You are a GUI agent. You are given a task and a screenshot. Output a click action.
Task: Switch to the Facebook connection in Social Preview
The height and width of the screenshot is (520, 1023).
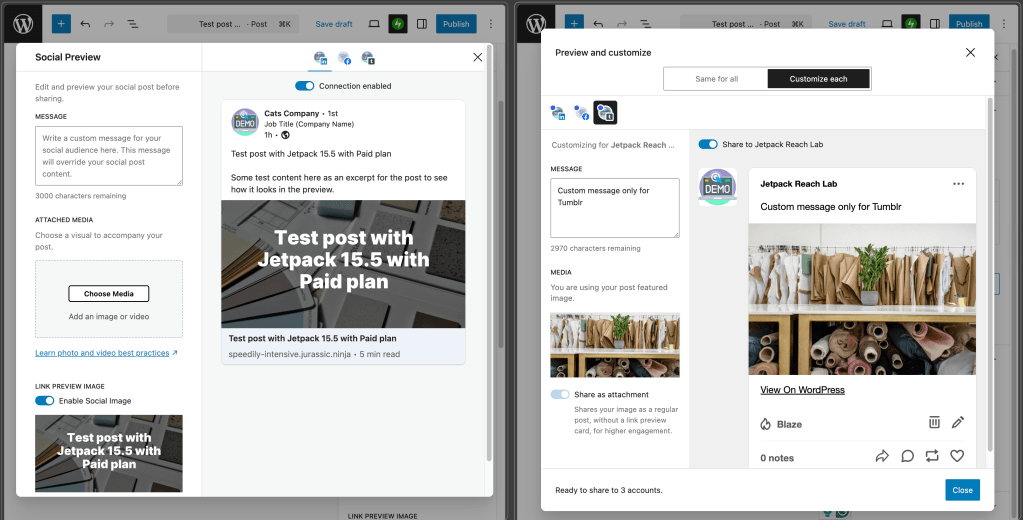(x=344, y=59)
